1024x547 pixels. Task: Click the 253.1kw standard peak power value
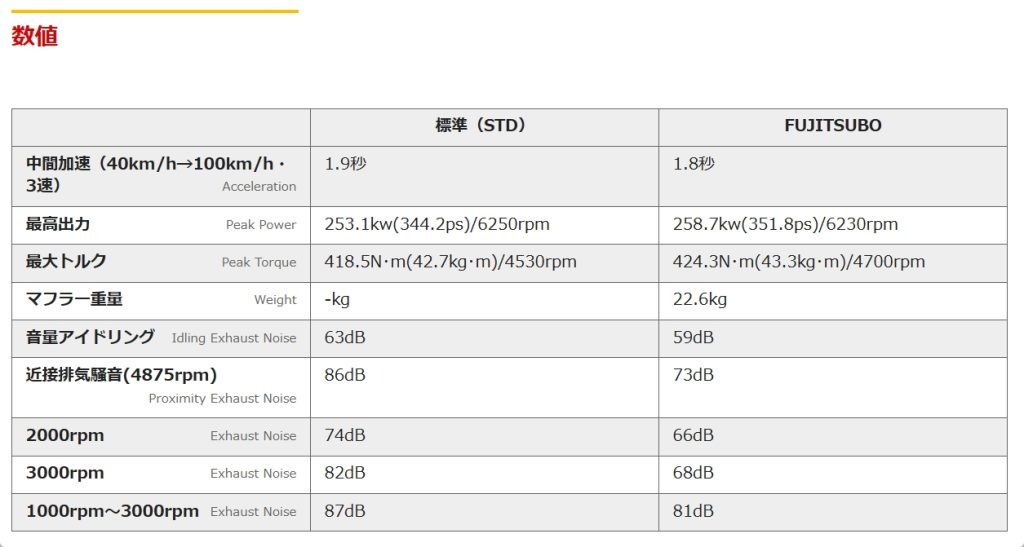pos(437,224)
